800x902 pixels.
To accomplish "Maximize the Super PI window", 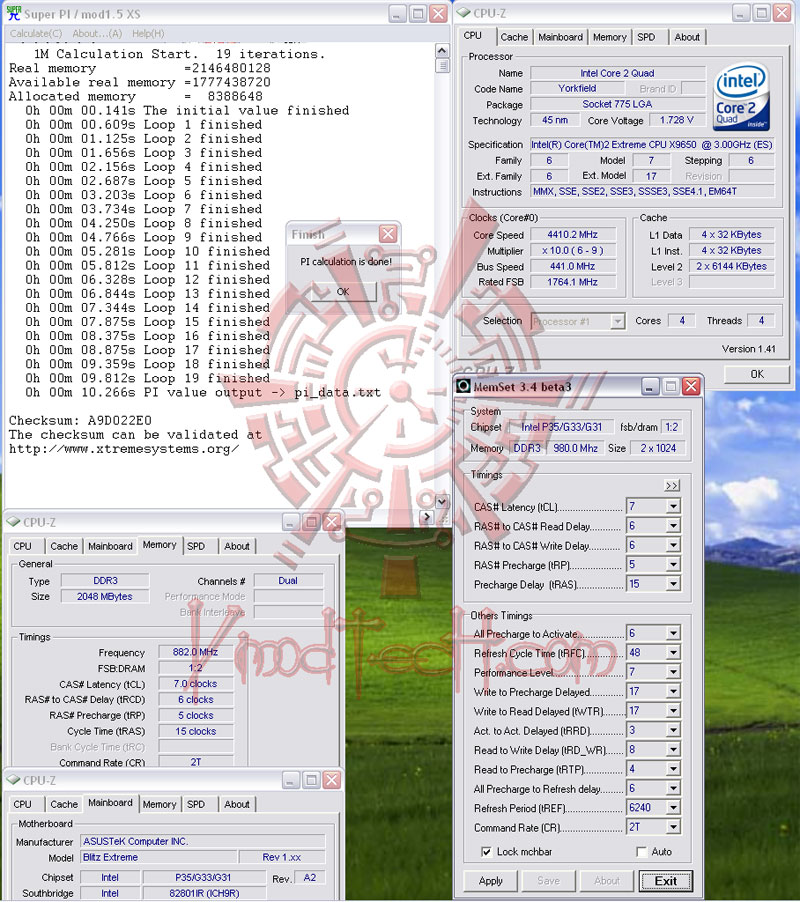I will pyautogui.click(x=418, y=14).
